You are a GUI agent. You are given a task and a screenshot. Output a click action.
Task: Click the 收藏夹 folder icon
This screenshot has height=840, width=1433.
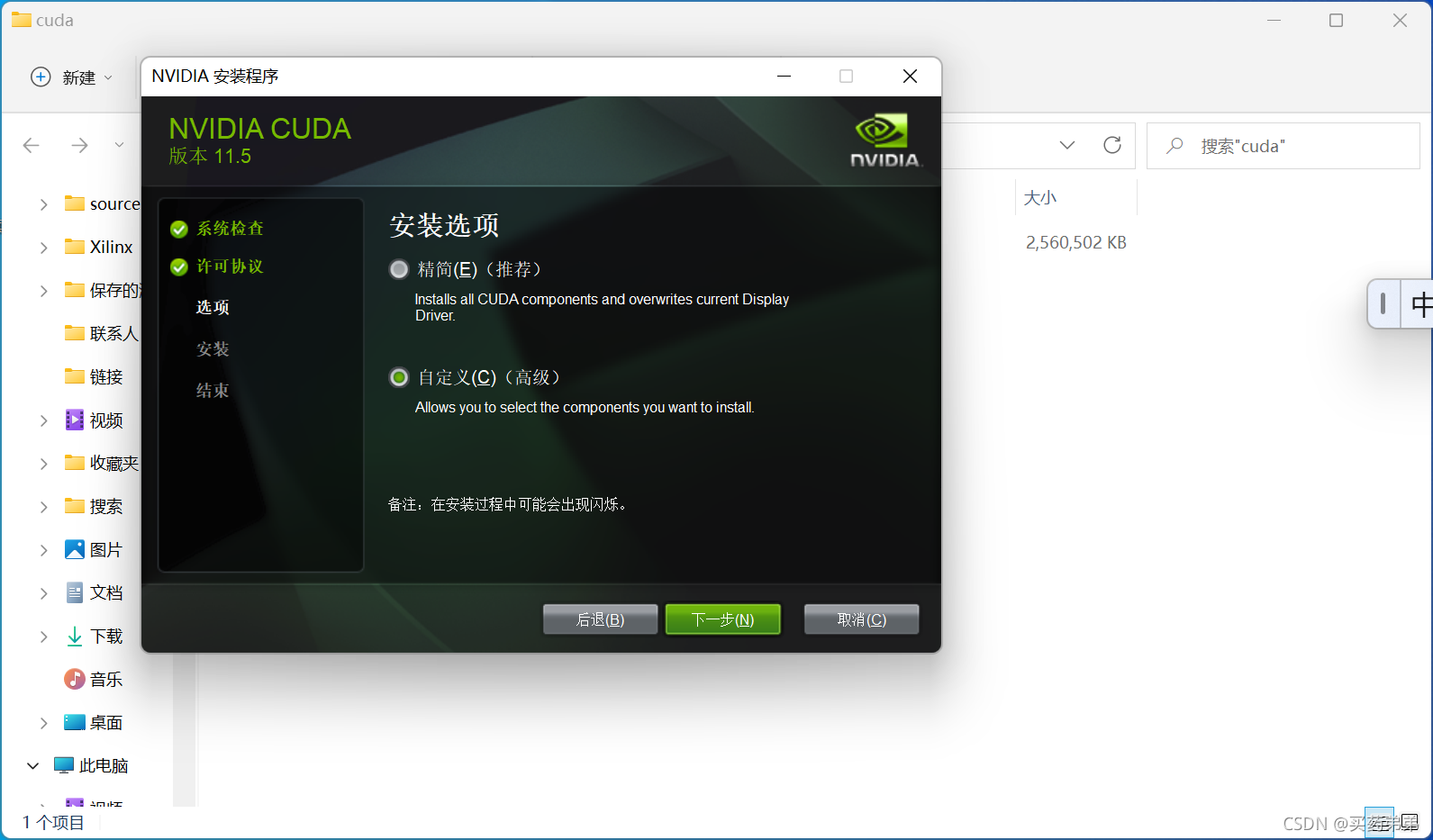point(75,463)
